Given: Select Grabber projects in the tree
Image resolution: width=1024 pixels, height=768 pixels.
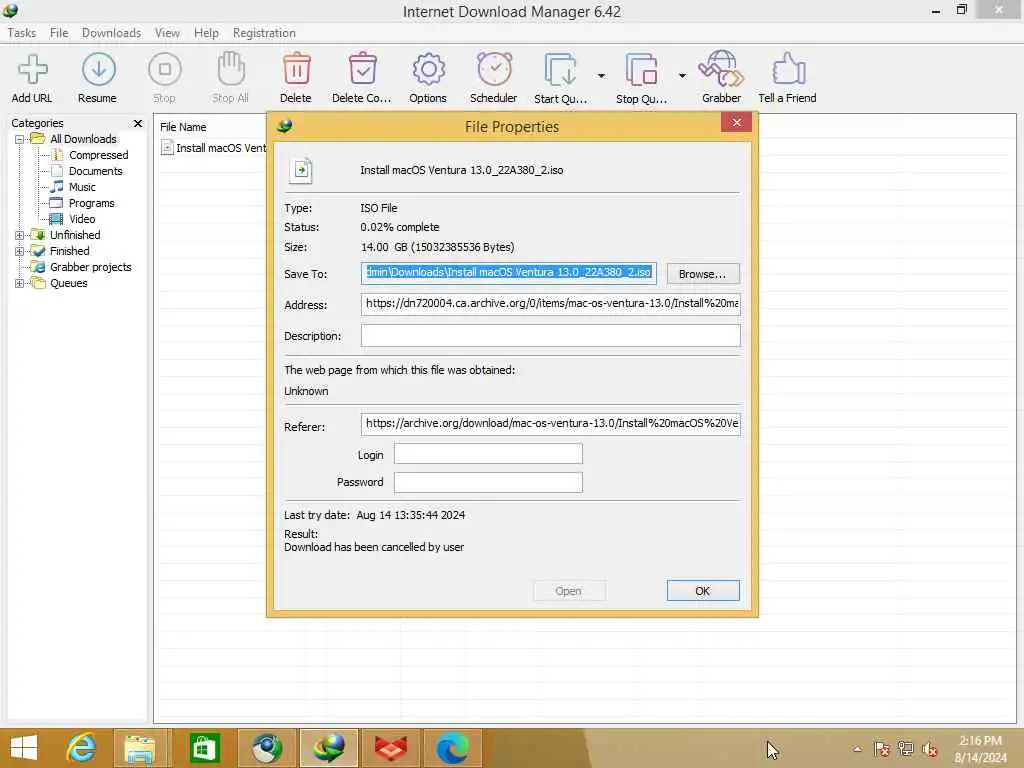Looking at the screenshot, I should pyautogui.click(x=90, y=267).
